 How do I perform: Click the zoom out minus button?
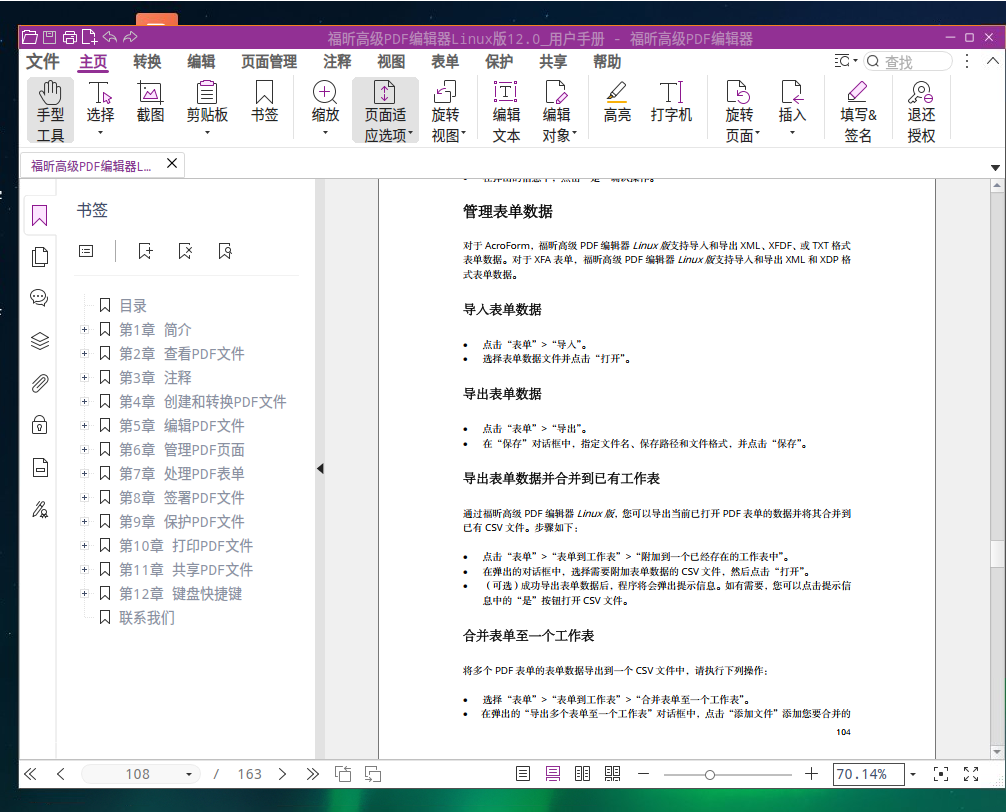coord(644,774)
